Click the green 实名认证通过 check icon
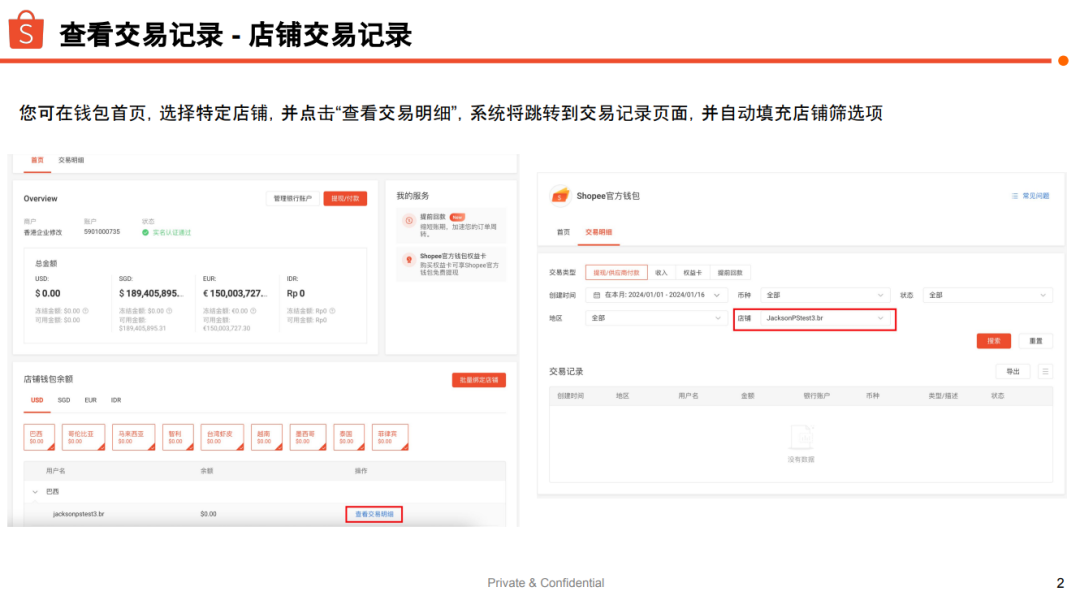The width and height of the screenshot is (1080, 600). (144, 232)
